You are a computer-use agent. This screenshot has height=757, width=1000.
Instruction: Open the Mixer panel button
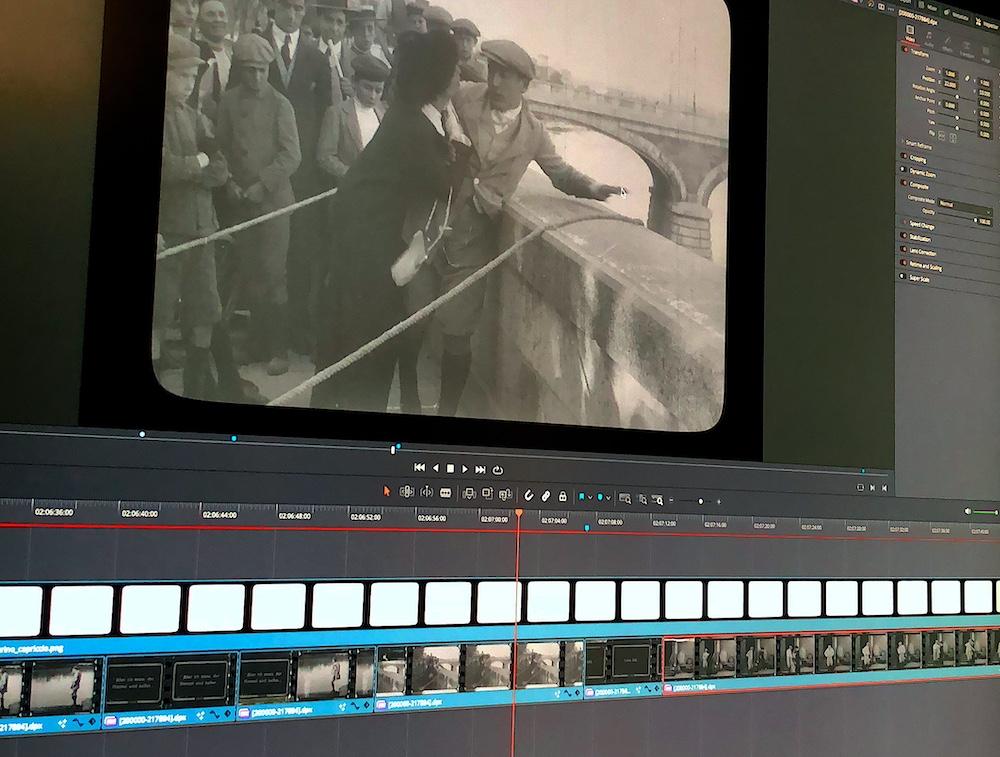point(925,7)
